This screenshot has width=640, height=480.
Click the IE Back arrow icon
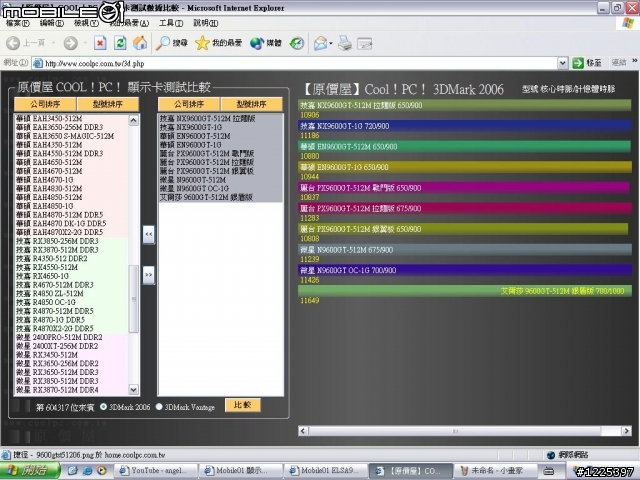[13, 43]
